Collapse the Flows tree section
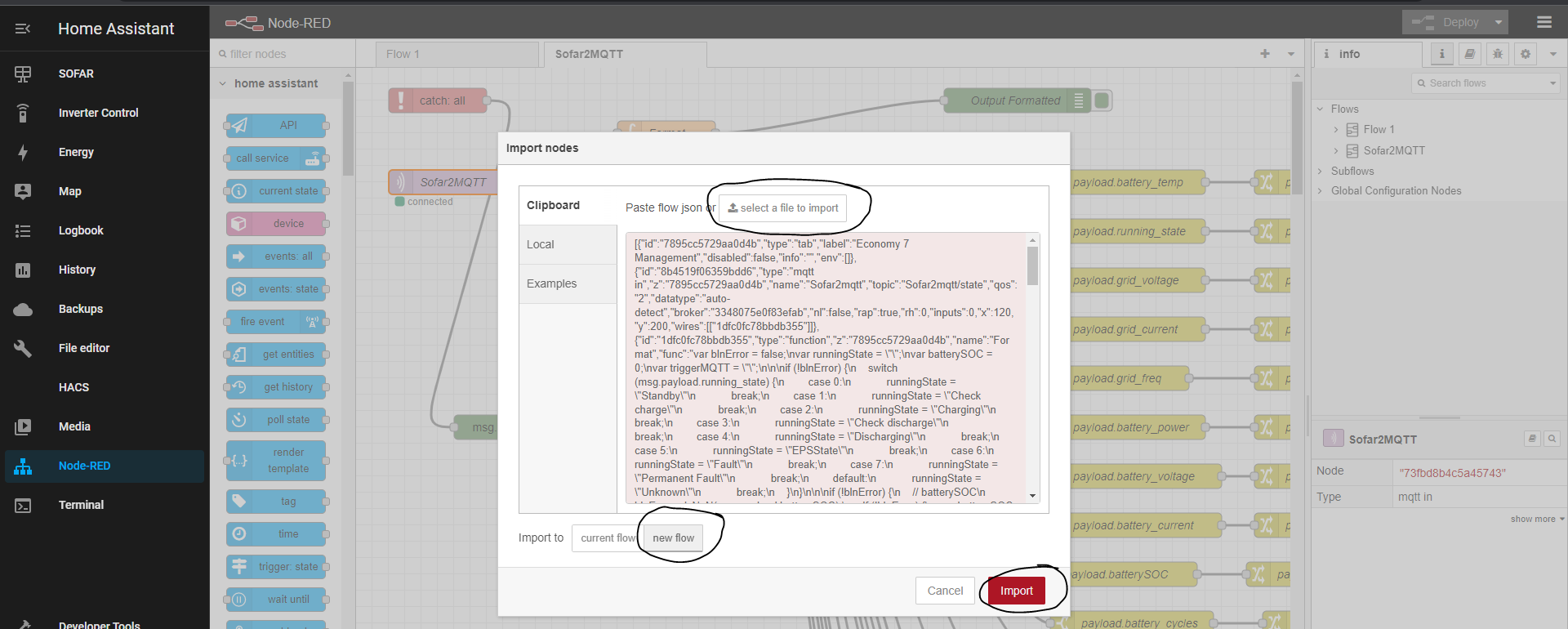Viewport: 1568px width, 629px height. [x=1320, y=109]
